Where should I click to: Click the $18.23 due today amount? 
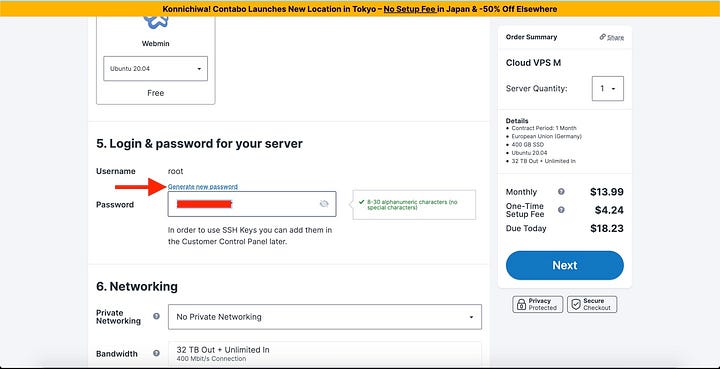click(607, 229)
